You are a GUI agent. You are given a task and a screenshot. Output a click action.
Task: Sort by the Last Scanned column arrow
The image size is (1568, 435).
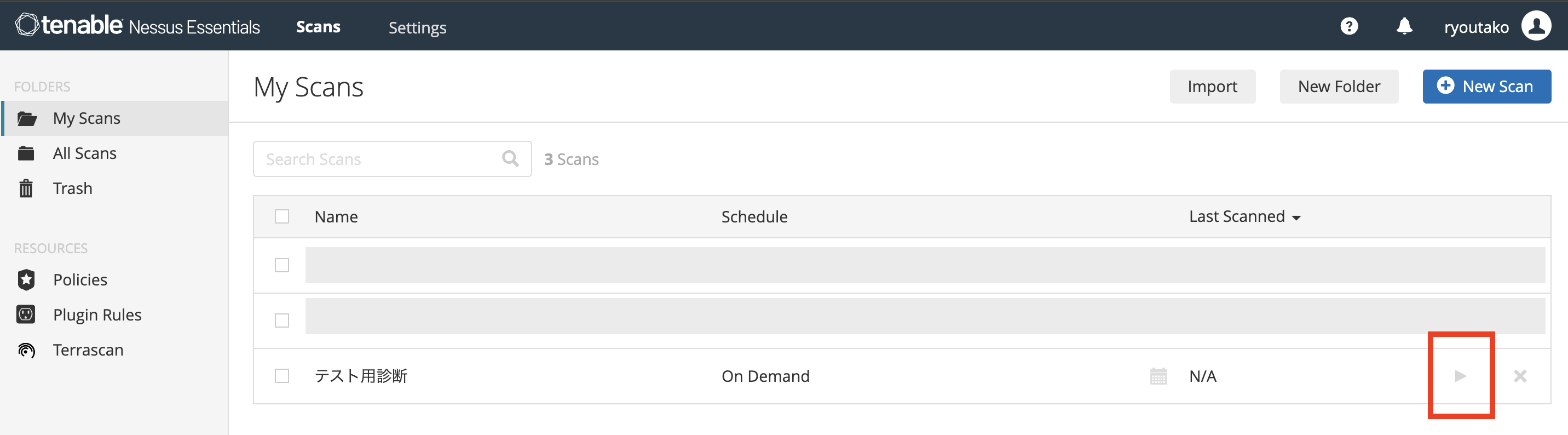click(x=1296, y=218)
